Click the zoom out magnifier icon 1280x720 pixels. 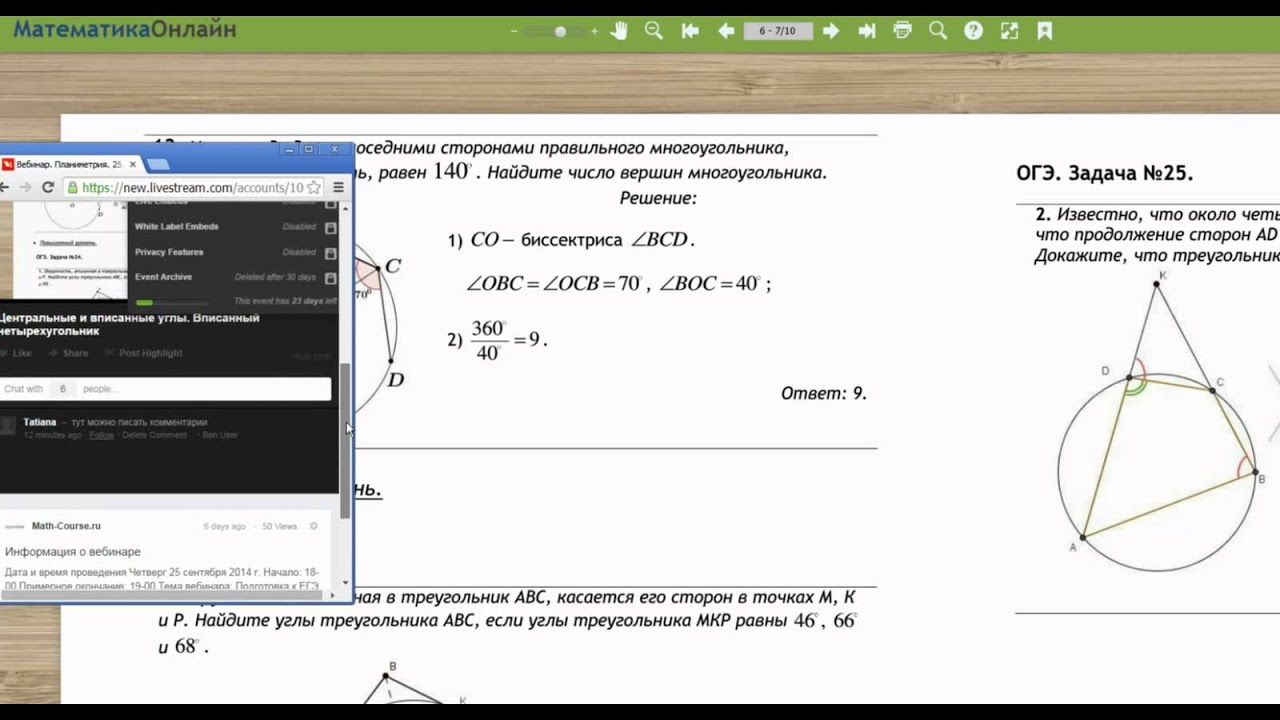pyautogui.click(x=654, y=31)
